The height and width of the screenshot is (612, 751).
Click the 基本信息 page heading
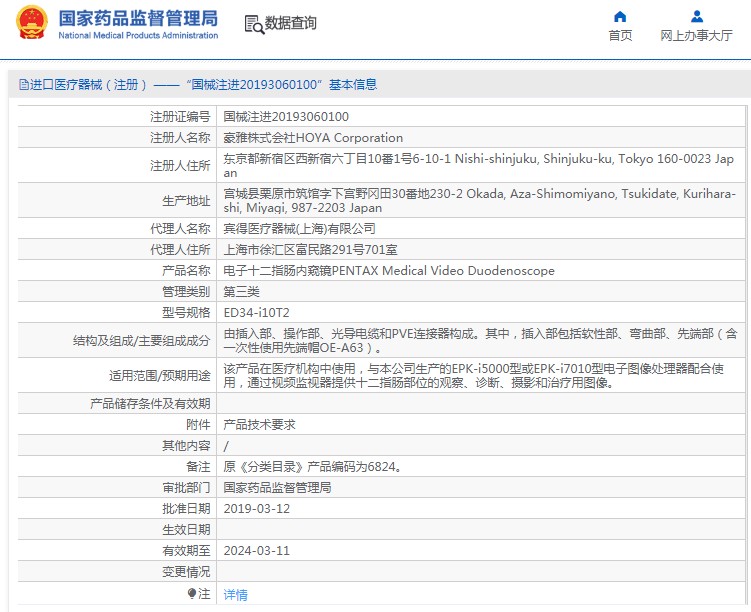[353, 85]
